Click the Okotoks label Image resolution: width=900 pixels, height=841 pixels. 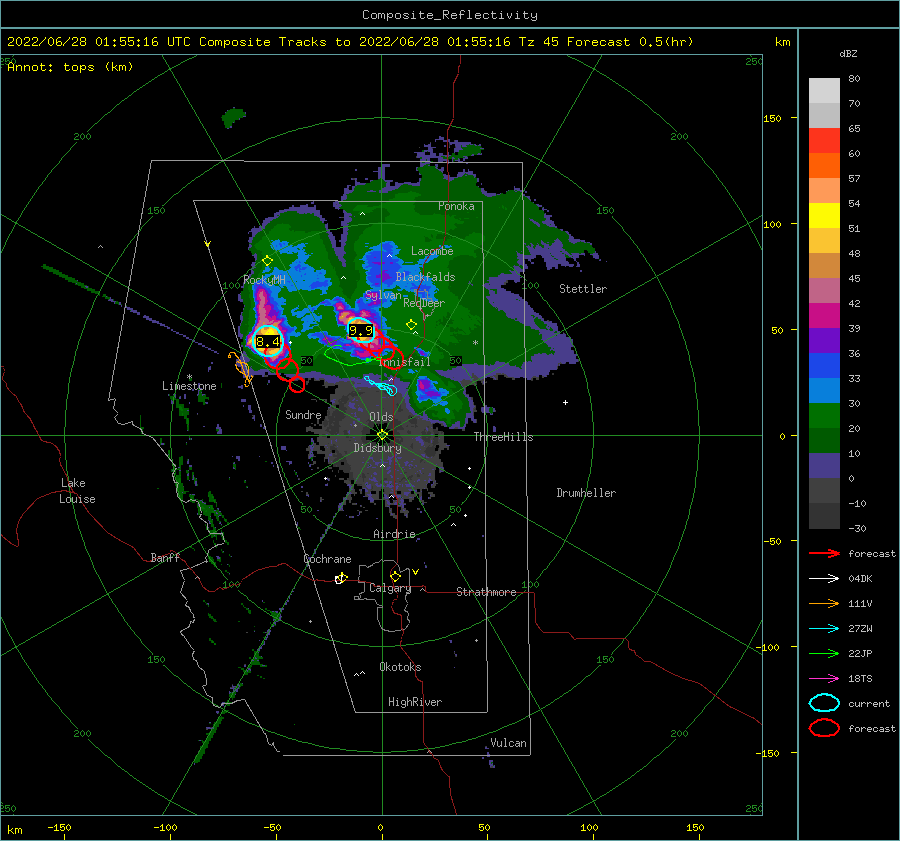[x=400, y=668]
